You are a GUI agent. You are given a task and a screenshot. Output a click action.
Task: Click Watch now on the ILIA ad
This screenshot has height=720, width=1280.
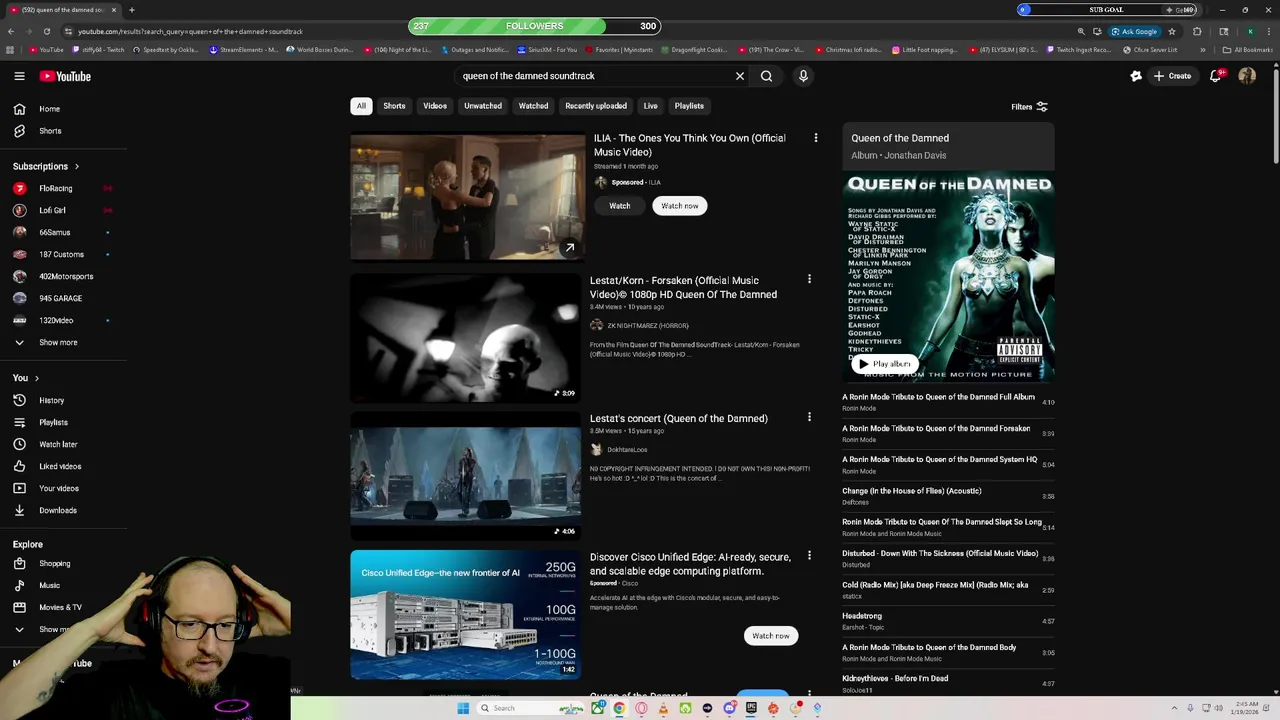[680, 206]
